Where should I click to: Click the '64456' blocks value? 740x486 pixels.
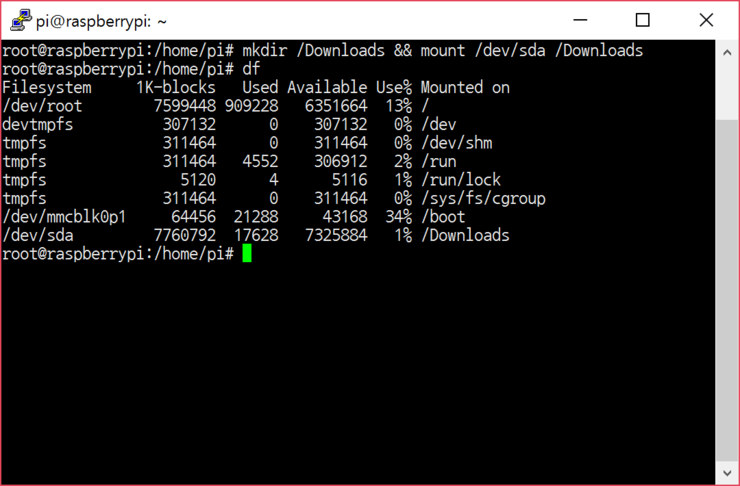click(194, 217)
